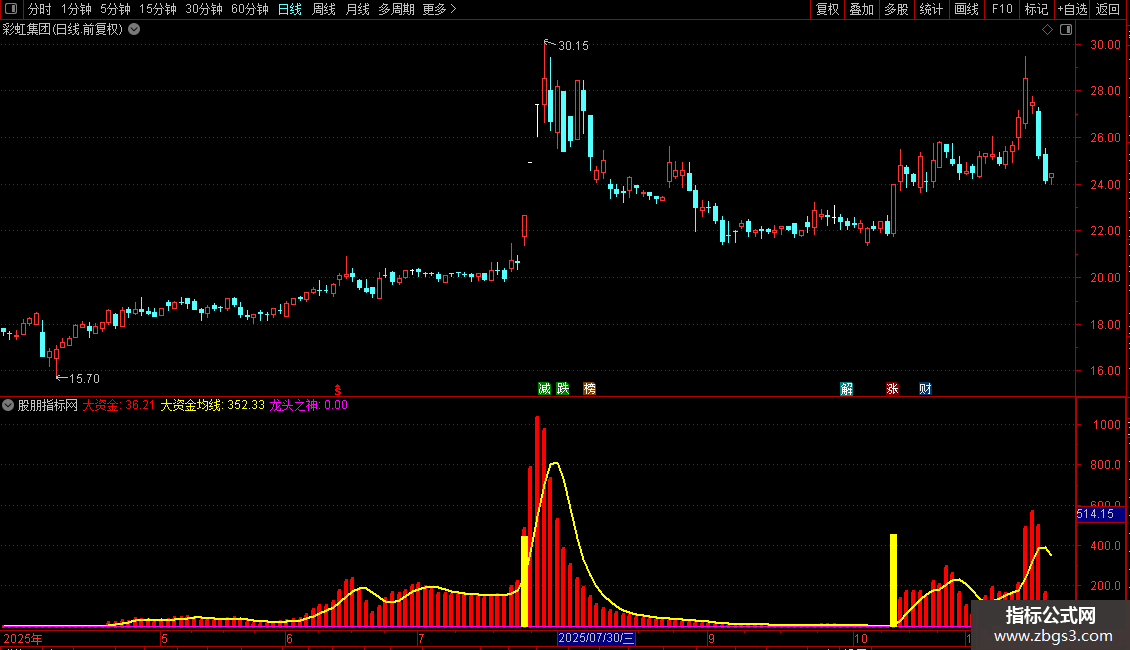
Task: Select the 大资金 indicator value label
Action: click(119, 405)
